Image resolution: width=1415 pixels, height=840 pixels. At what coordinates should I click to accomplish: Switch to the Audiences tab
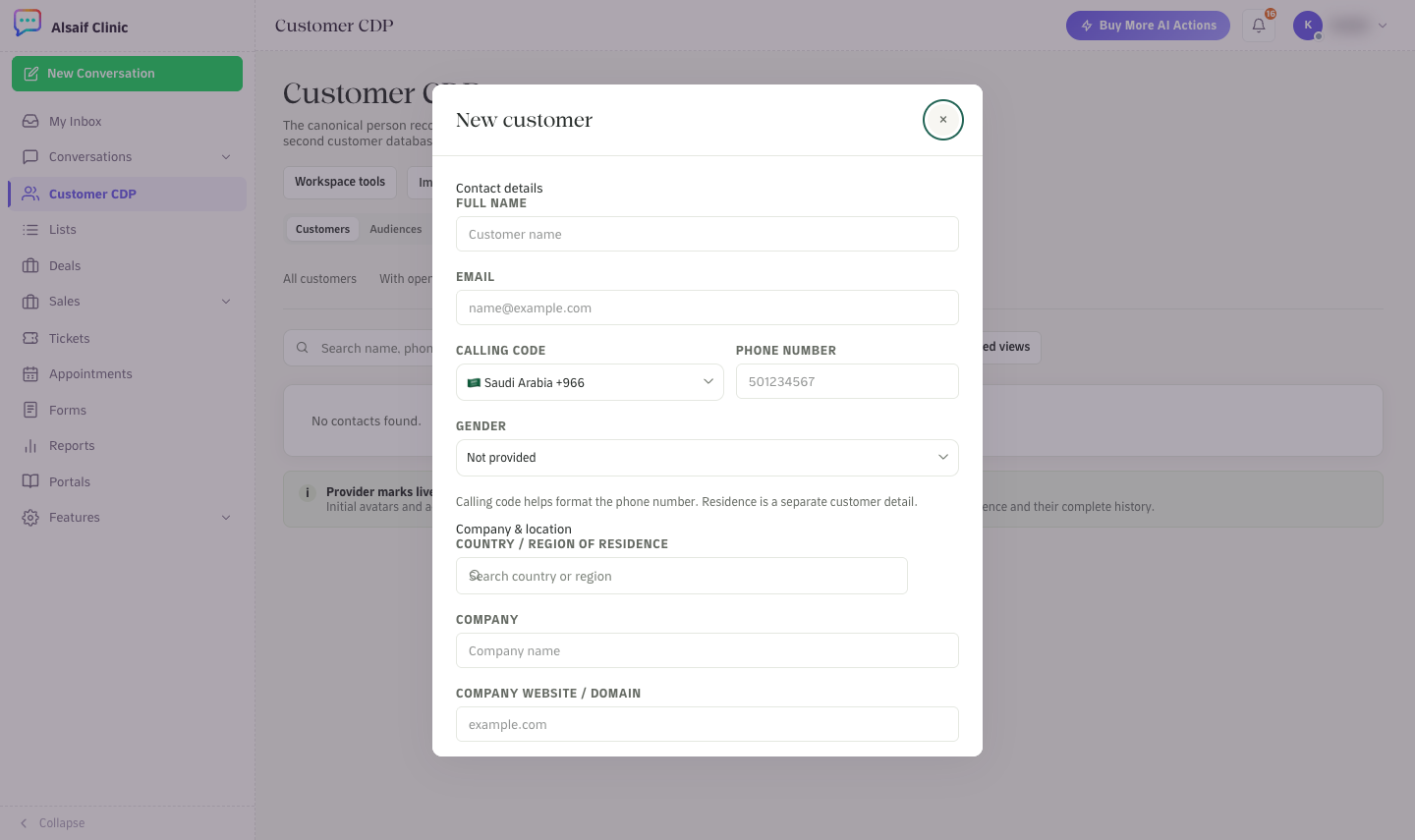[x=396, y=229]
